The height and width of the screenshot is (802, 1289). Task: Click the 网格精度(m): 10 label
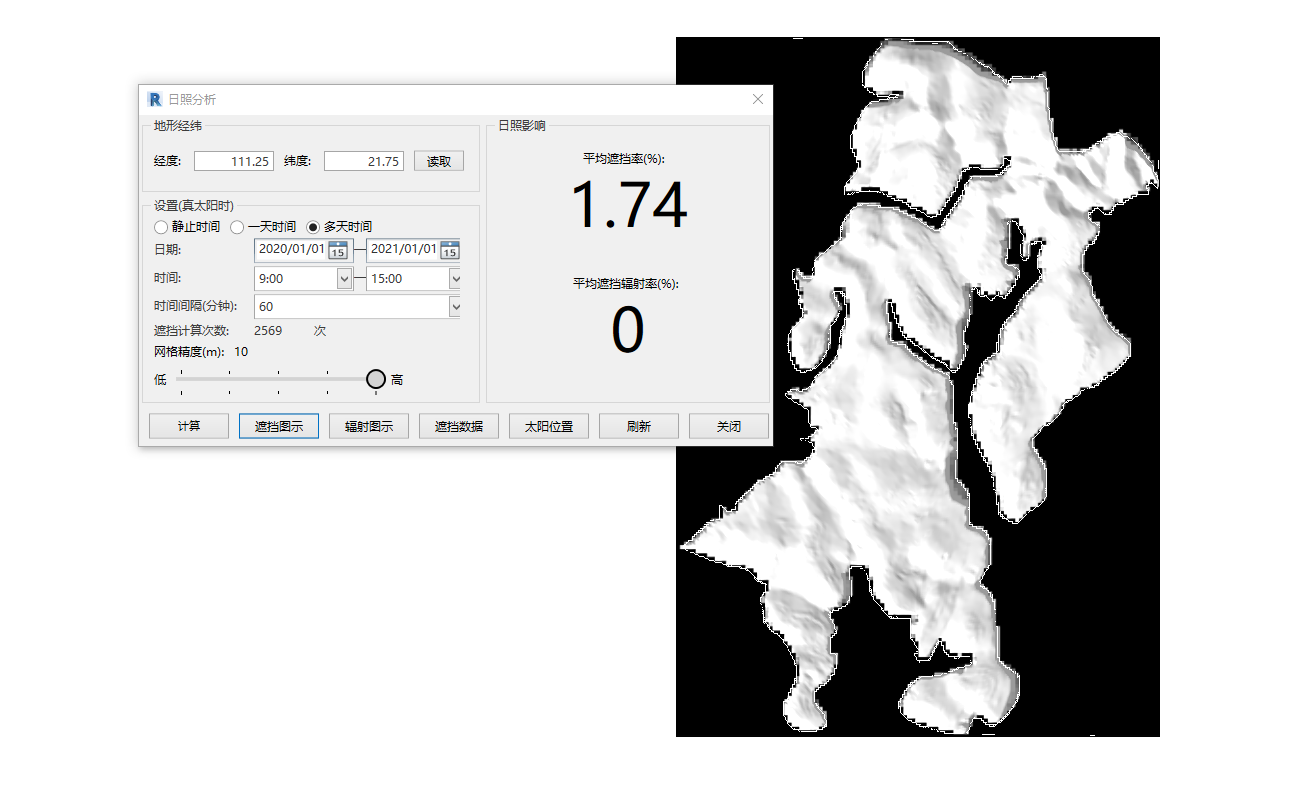point(201,352)
